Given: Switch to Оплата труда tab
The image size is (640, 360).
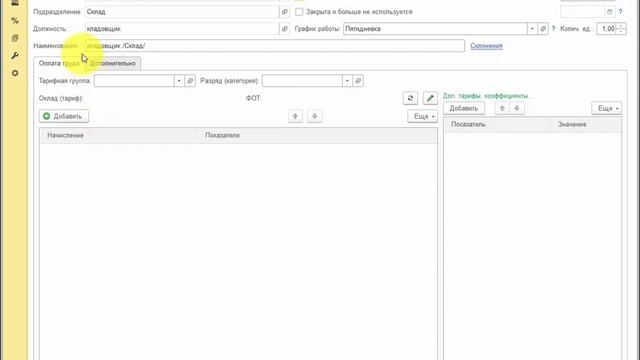Looking at the screenshot, I should (60, 63).
